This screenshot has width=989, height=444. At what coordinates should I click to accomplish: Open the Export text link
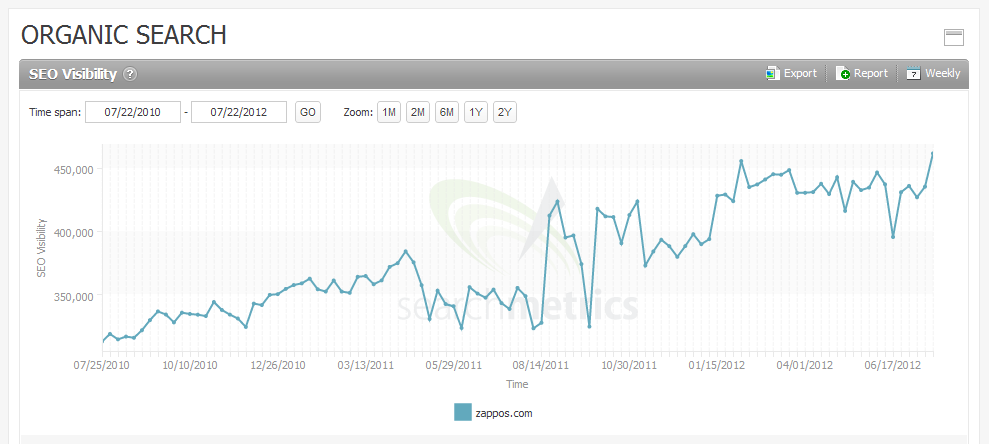tap(800, 73)
